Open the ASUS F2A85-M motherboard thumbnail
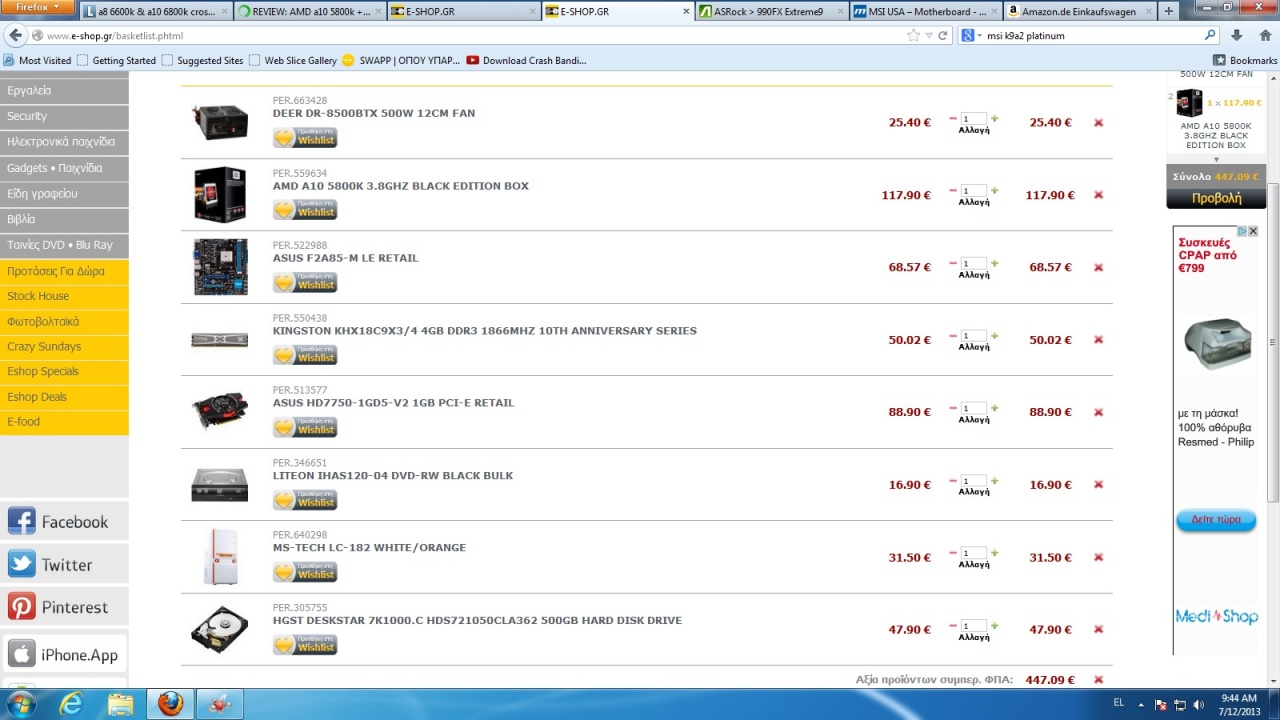The image size is (1280, 720). [220, 267]
